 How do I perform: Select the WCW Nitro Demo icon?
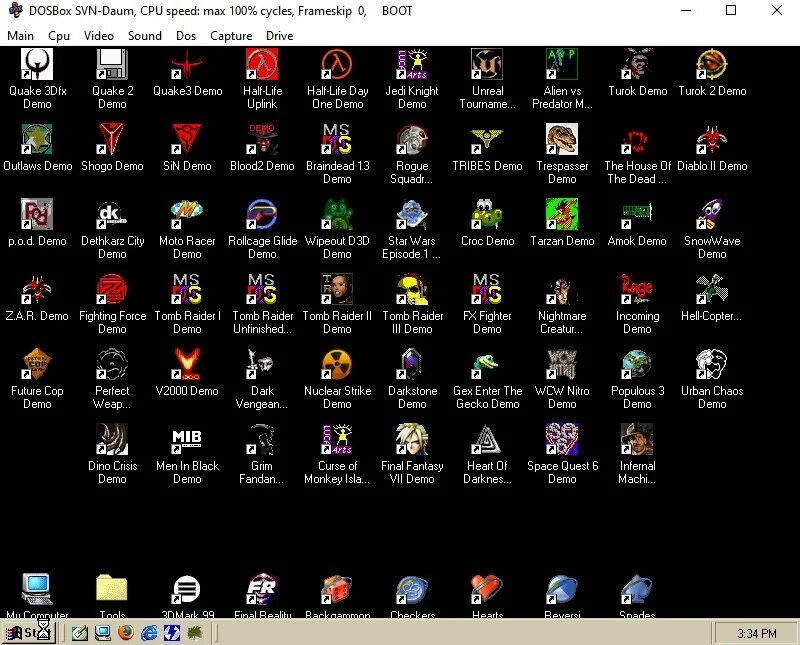[562, 364]
